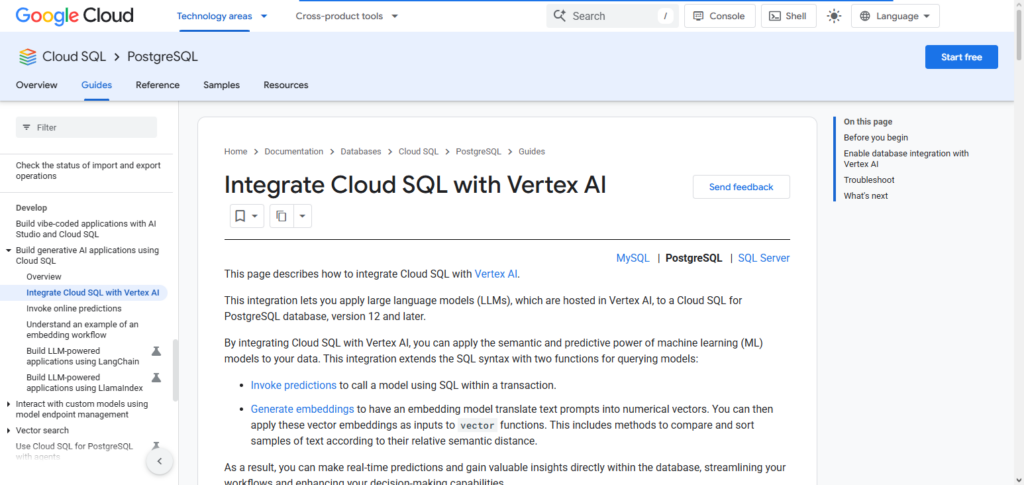Click the Search box
This screenshot has height=485, width=1024.
(x=612, y=16)
